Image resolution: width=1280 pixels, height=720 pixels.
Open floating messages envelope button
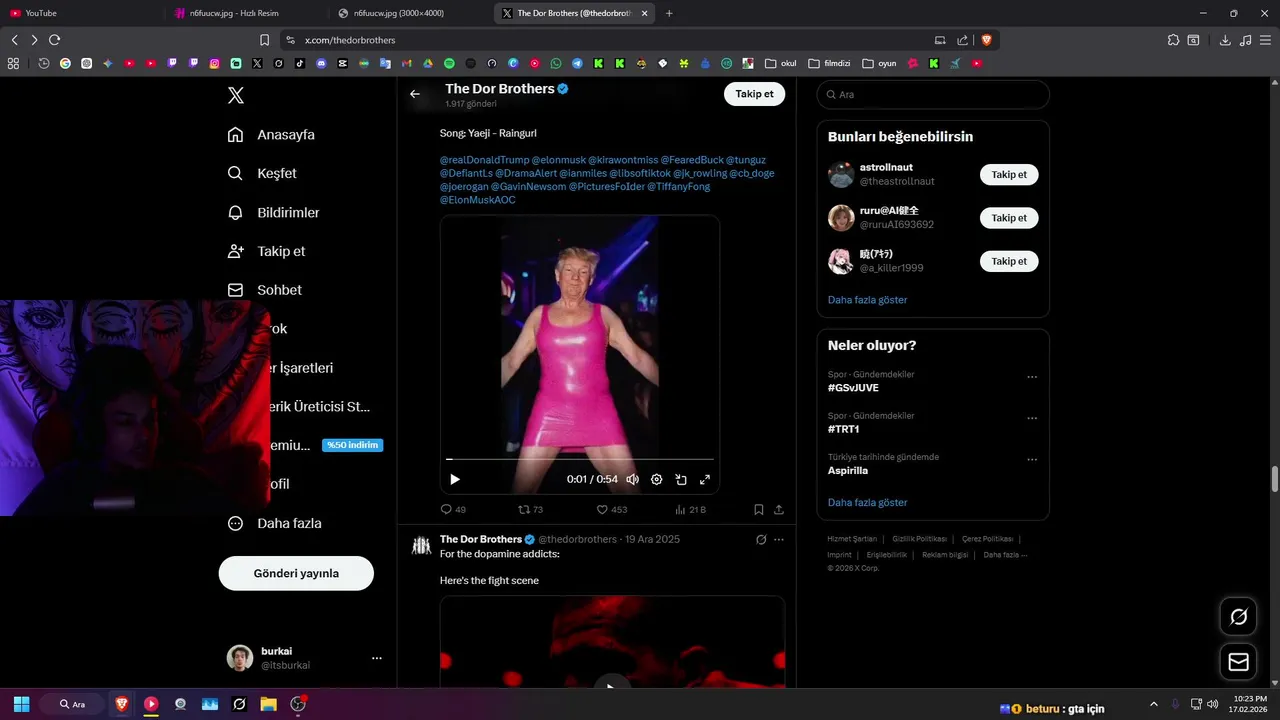[1238, 662]
